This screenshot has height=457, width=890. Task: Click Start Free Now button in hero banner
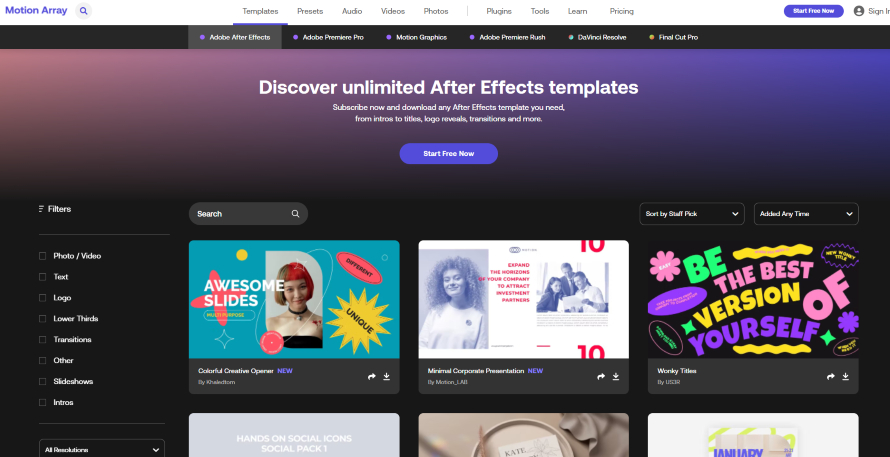click(x=448, y=154)
